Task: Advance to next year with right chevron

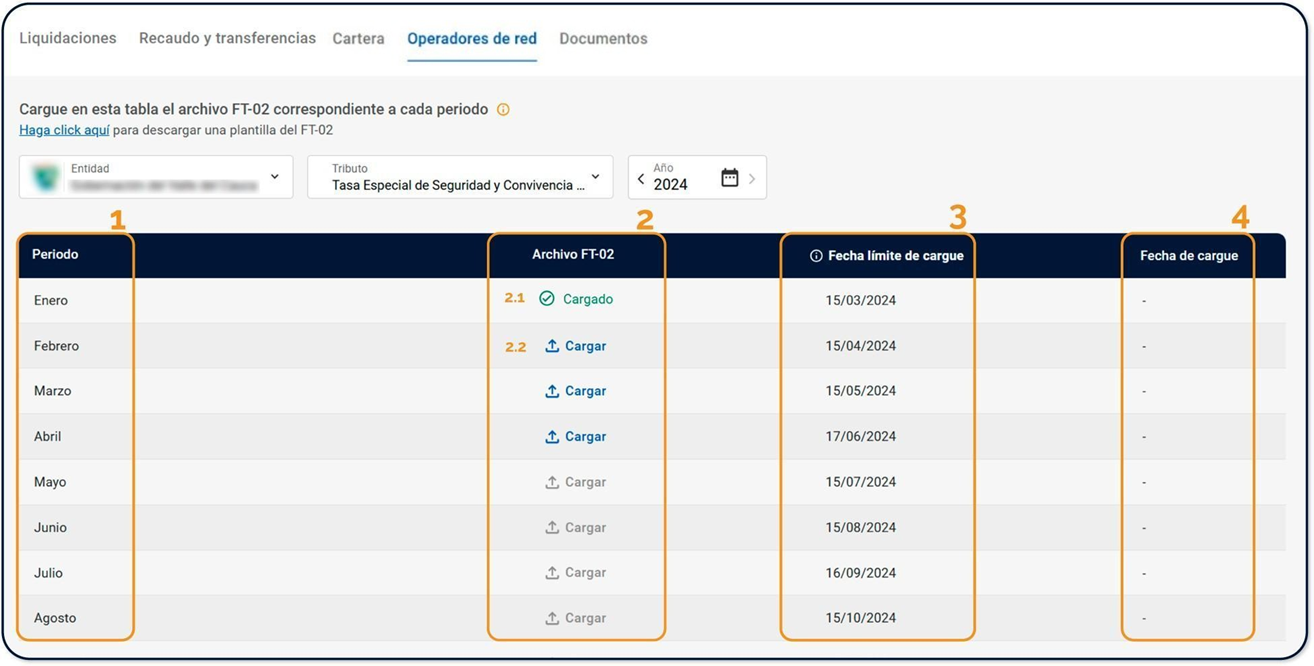Action: [x=752, y=179]
